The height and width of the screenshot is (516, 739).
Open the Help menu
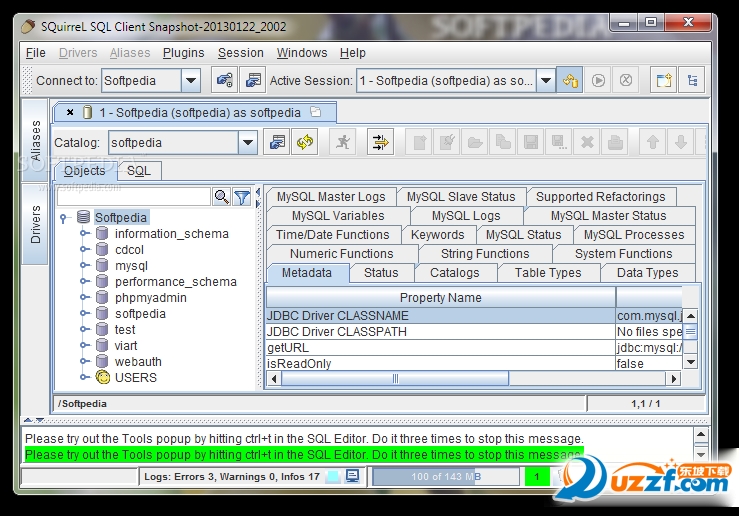[x=353, y=53]
